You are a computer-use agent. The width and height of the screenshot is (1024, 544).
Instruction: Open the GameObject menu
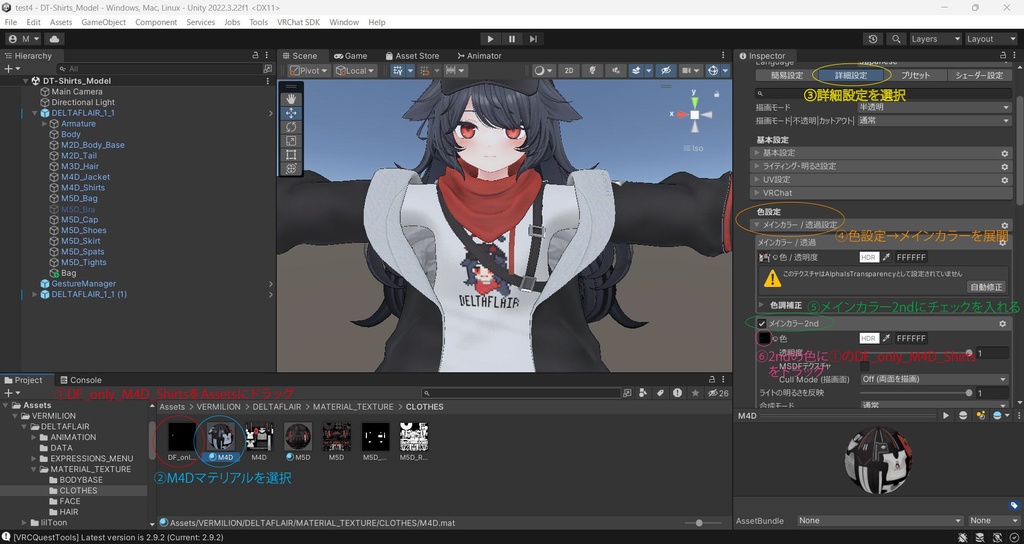[x=103, y=22]
